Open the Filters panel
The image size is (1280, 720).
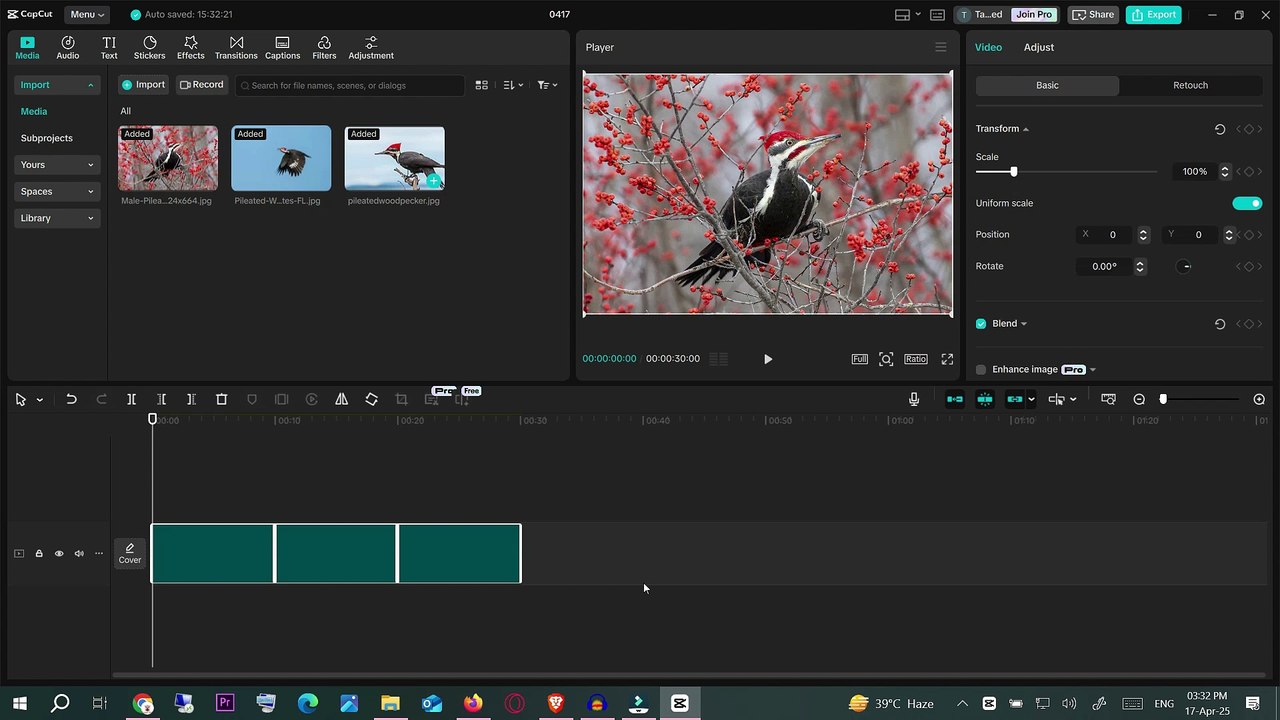pyautogui.click(x=324, y=47)
